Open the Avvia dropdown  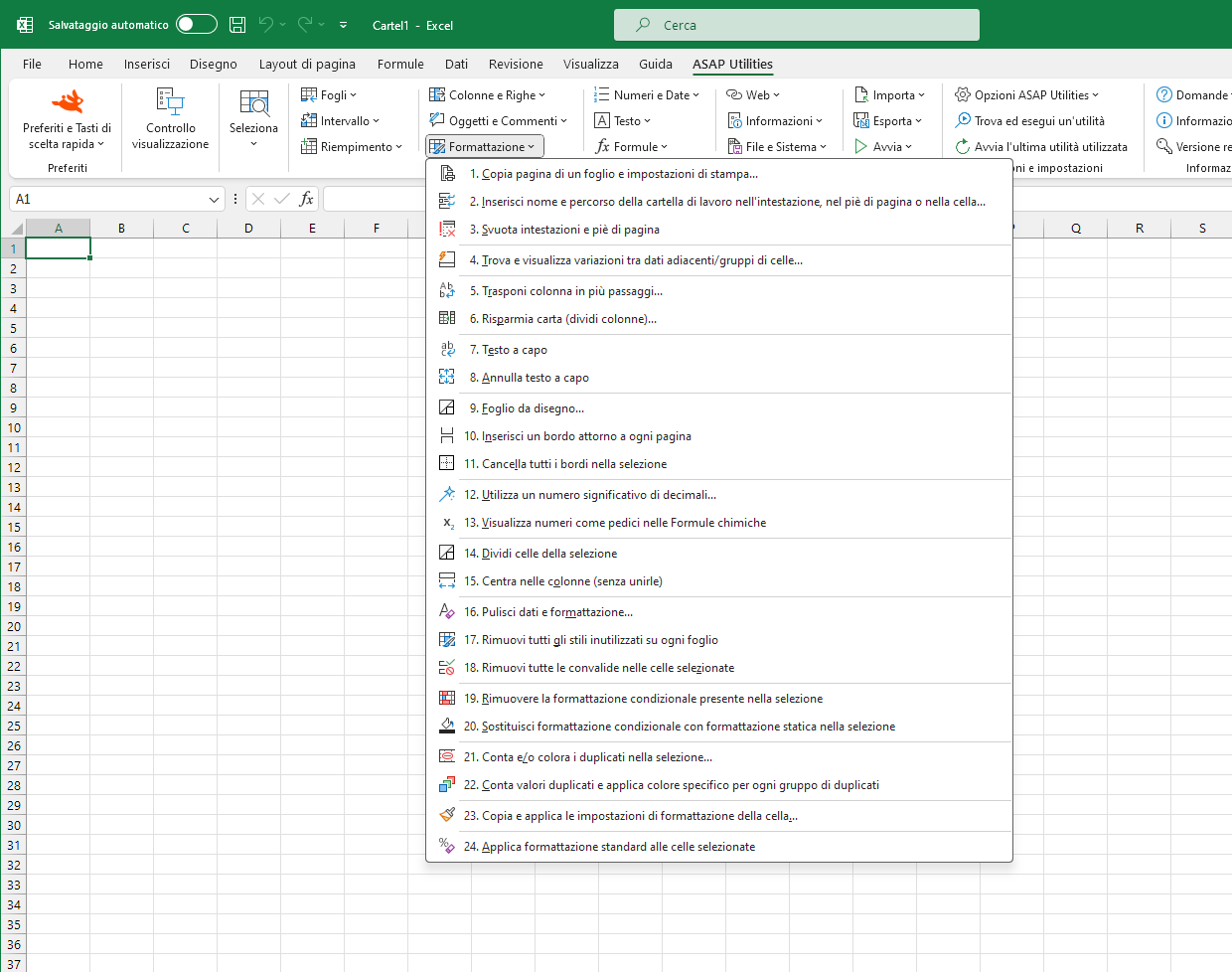tap(883, 147)
